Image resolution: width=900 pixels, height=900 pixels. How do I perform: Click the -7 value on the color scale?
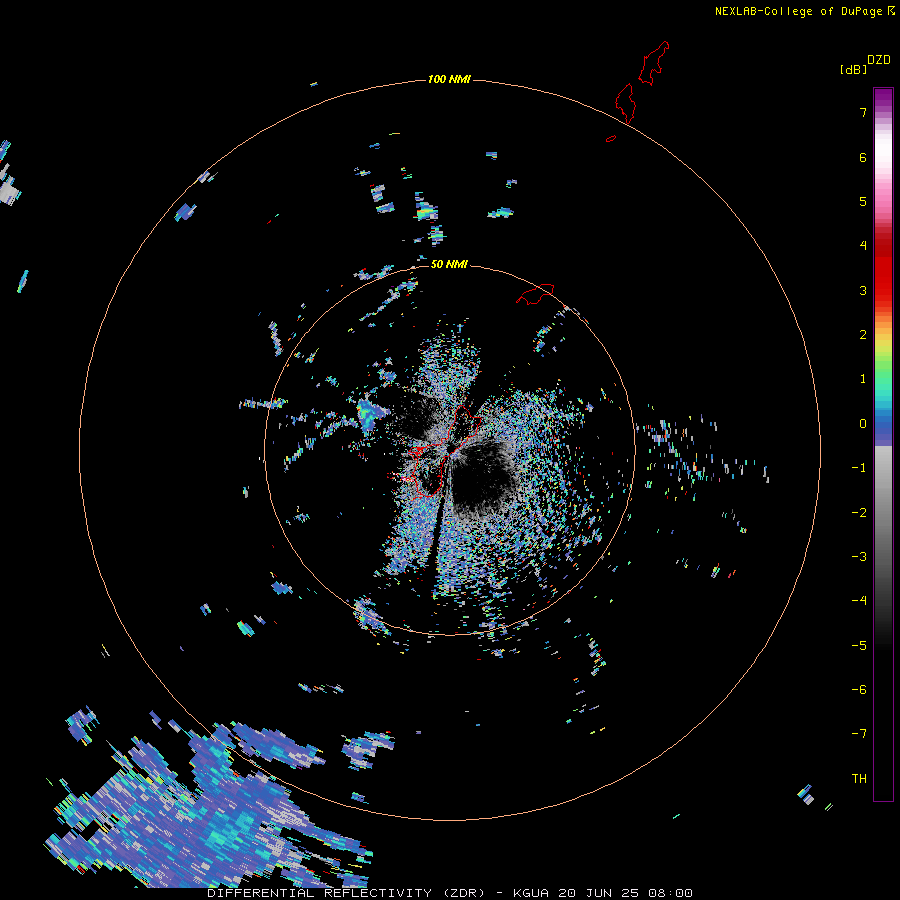[859, 734]
